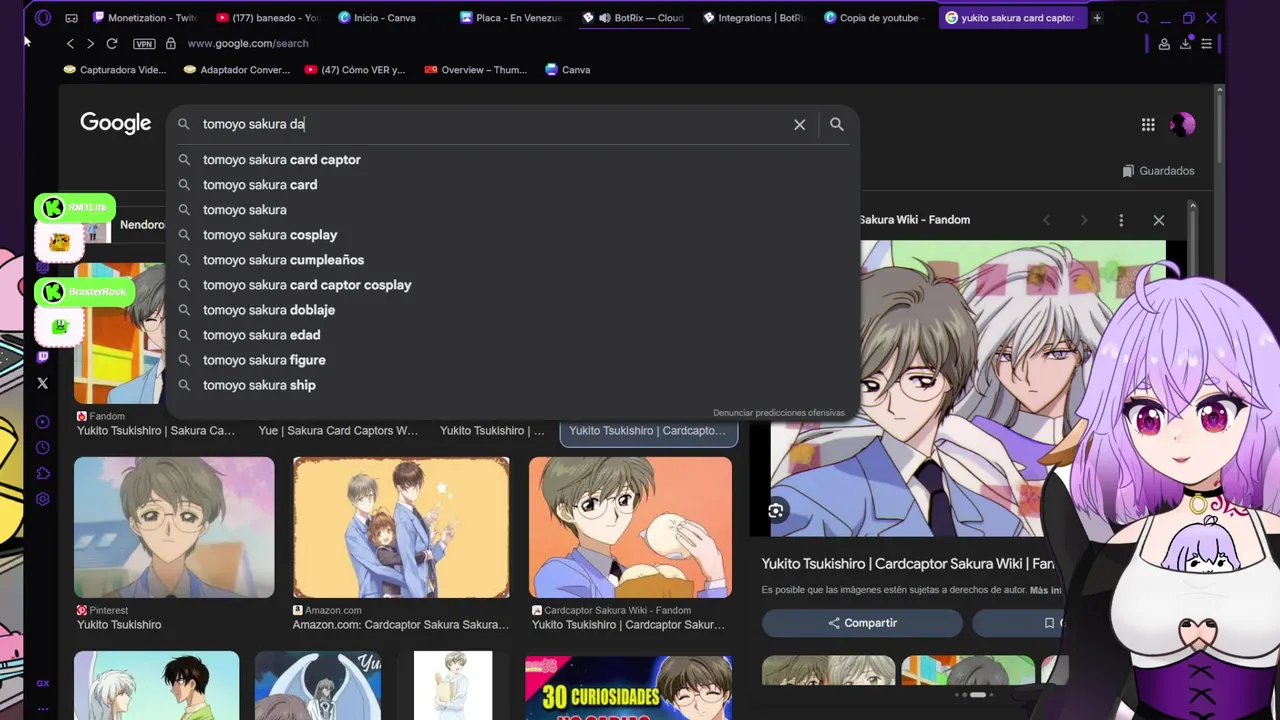The image size is (1280, 720).
Task: Open the History clock icon in sidebar
Action: pos(42,448)
